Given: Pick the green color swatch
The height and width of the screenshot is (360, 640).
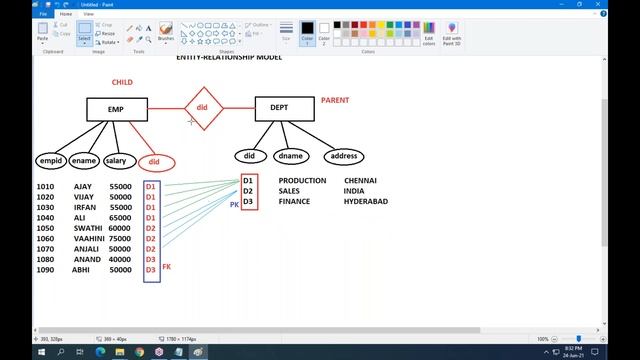Looking at the screenshot, I should click(390, 25).
